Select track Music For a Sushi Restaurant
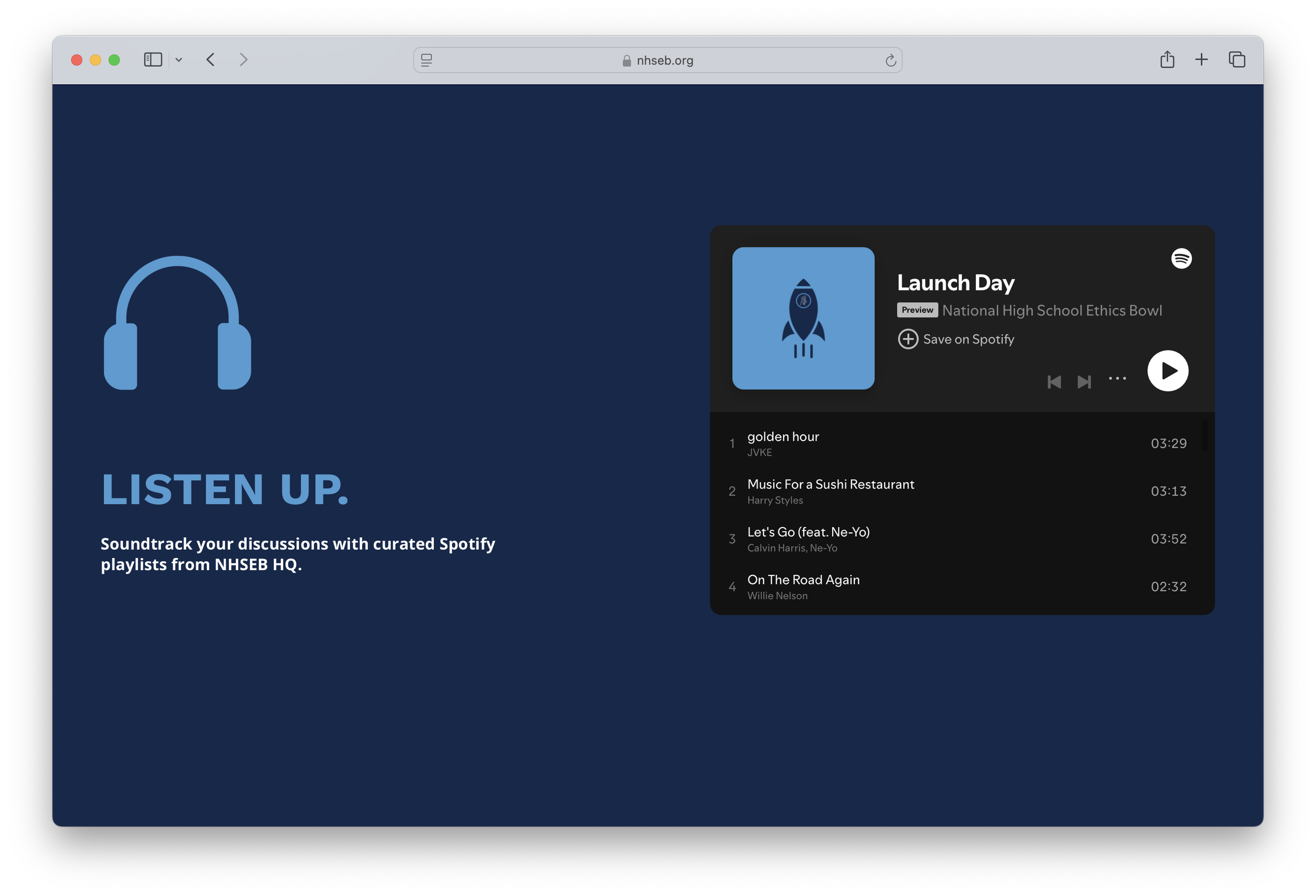Image resolution: width=1316 pixels, height=896 pixels. pyautogui.click(x=830, y=484)
